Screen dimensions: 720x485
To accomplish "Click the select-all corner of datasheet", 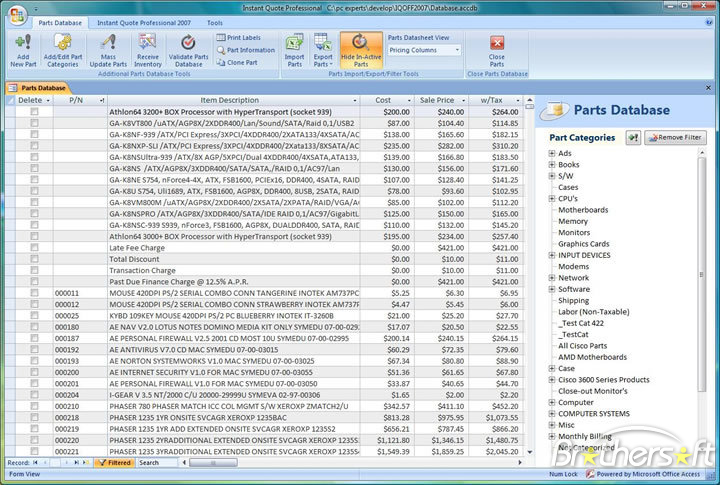I will click(x=11, y=100).
